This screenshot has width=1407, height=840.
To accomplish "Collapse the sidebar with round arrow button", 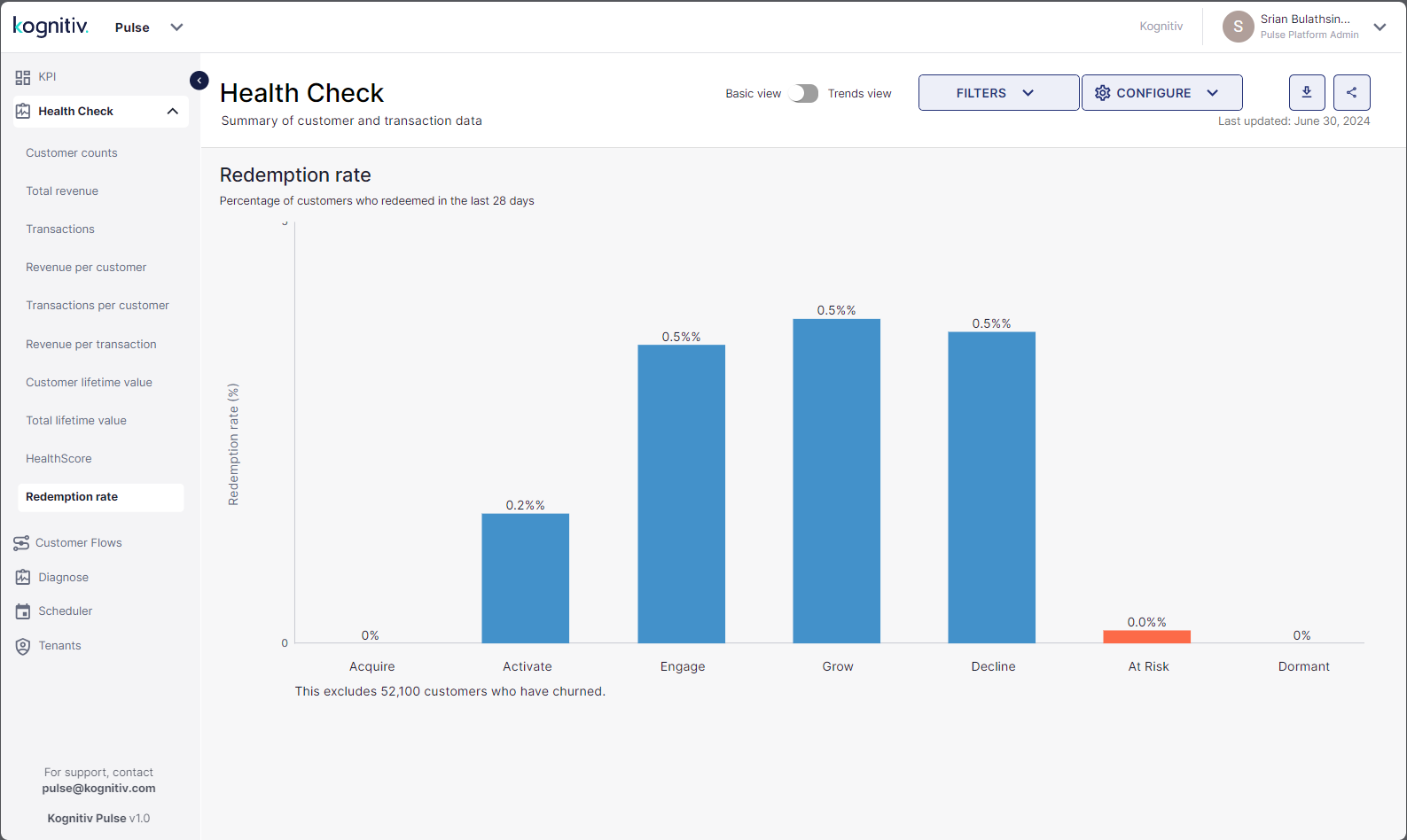I will click(199, 81).
